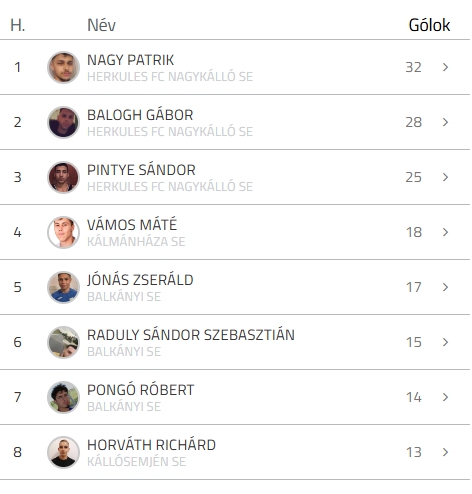Click the H. rank column header

[x=18, y=25]
